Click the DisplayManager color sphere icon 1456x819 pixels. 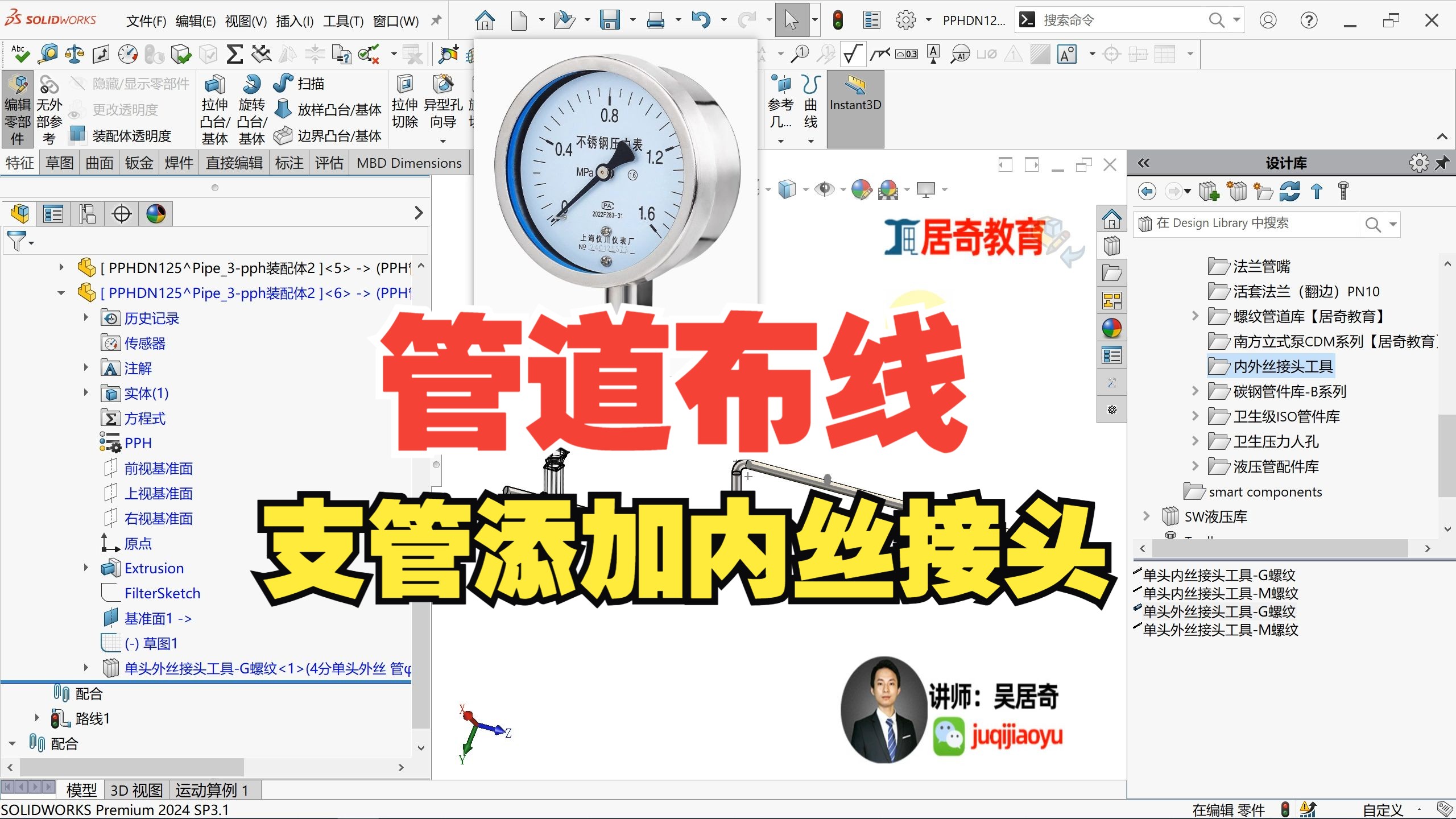click(x=156, y=214)
